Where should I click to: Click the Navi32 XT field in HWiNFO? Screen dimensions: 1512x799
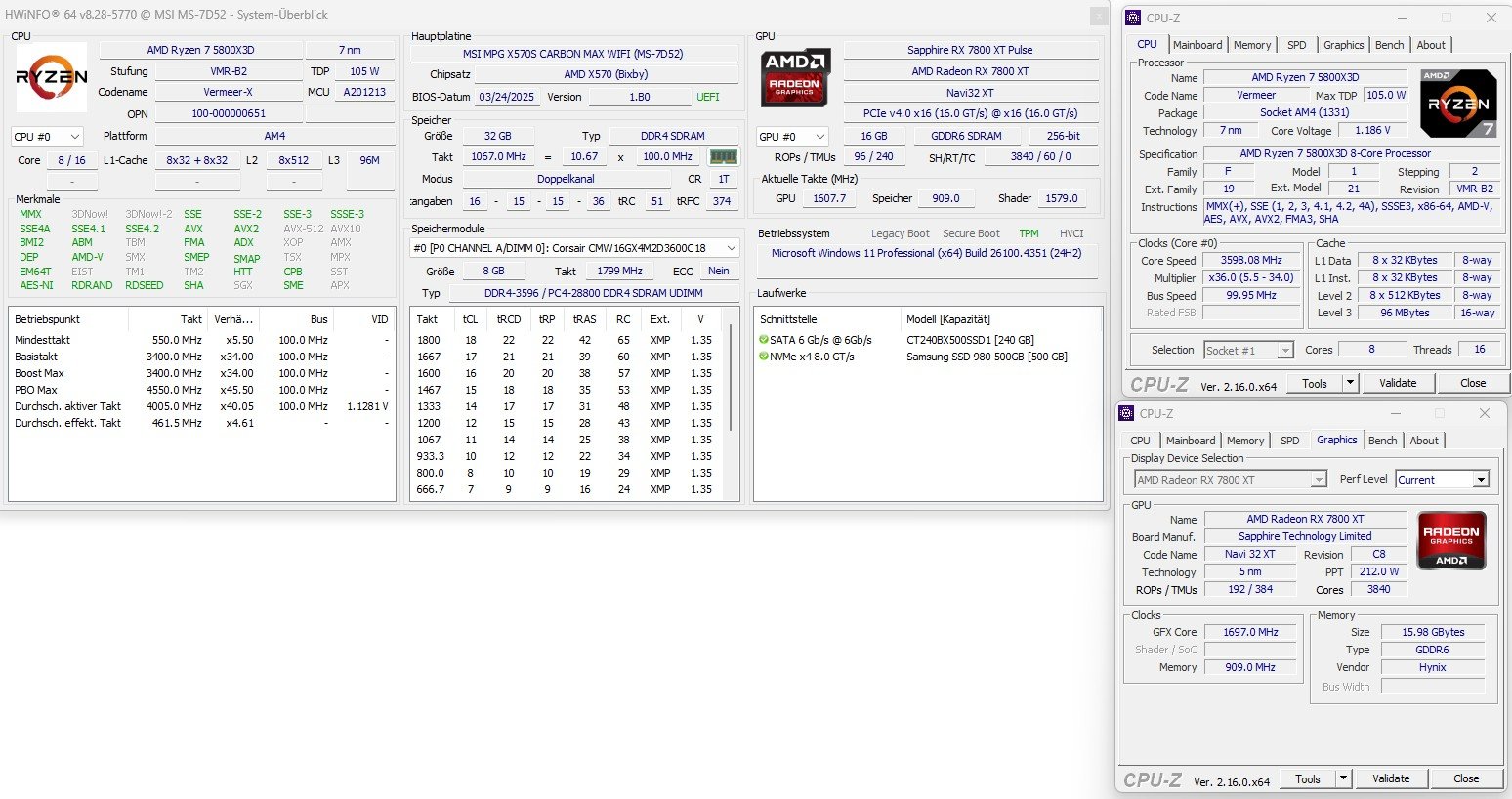[x=970, y=93]
